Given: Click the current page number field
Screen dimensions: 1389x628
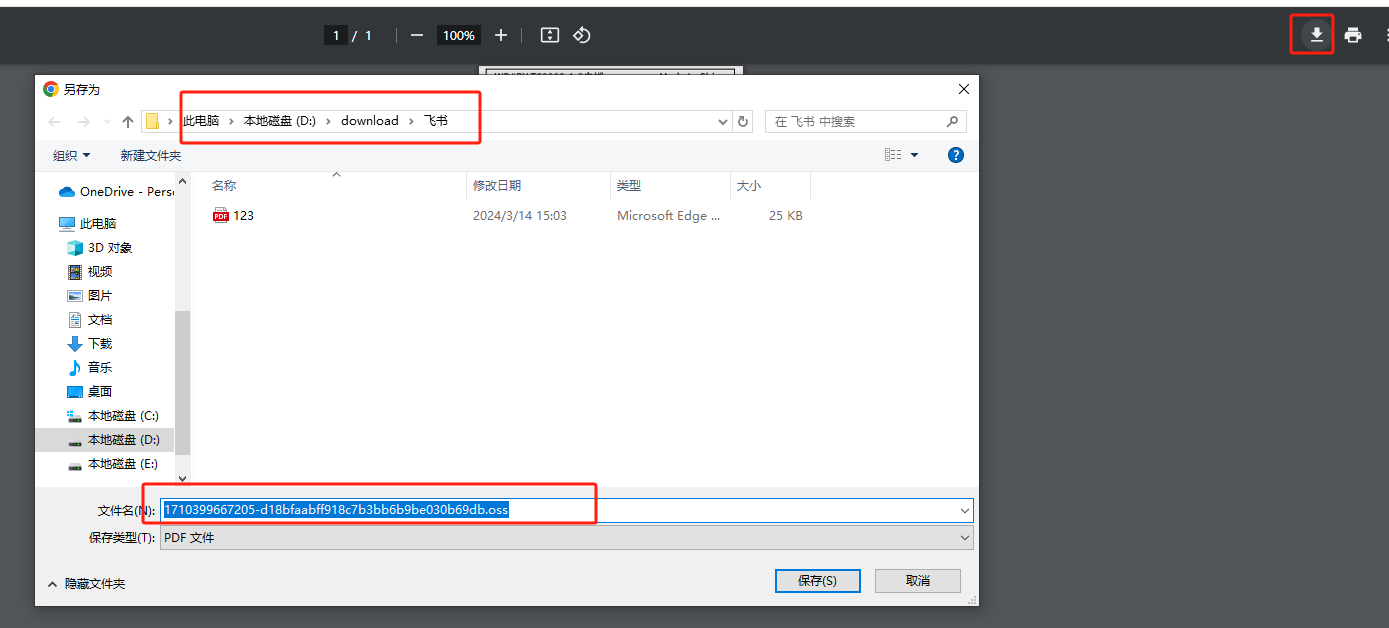Looking at the screenshot, I should coord(336,35).
